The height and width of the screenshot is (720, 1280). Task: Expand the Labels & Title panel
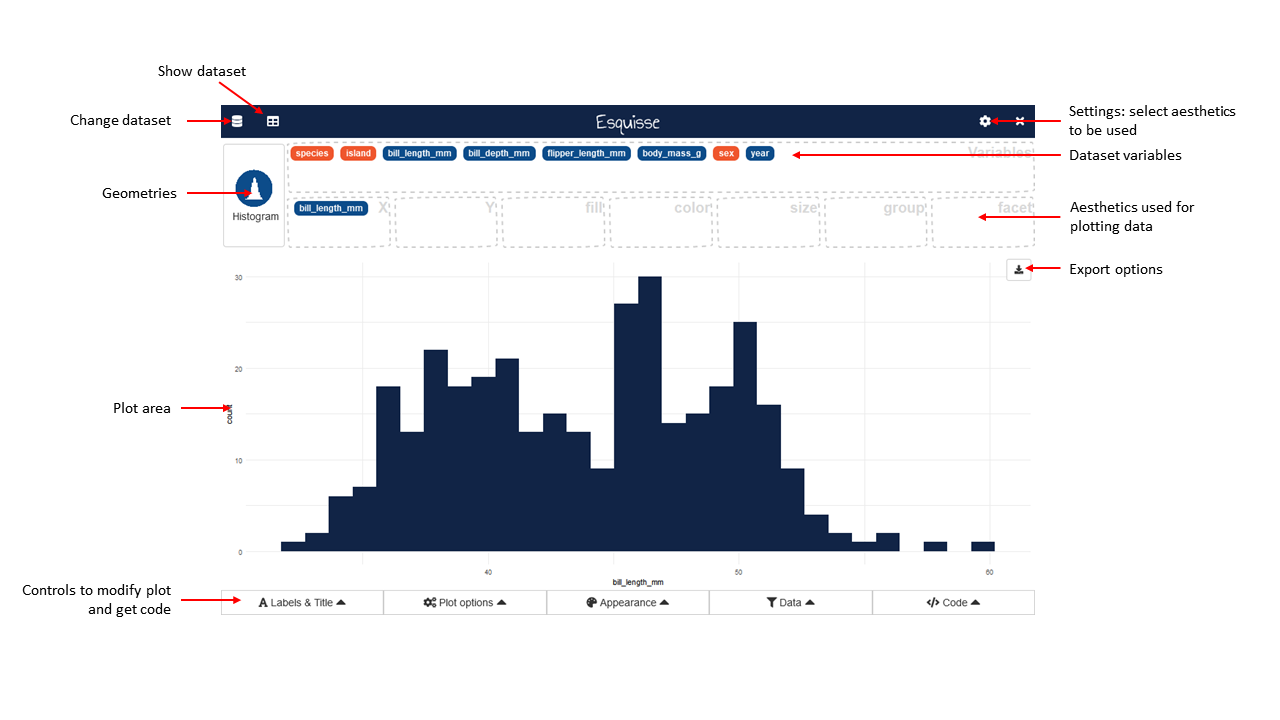point(302,603)
